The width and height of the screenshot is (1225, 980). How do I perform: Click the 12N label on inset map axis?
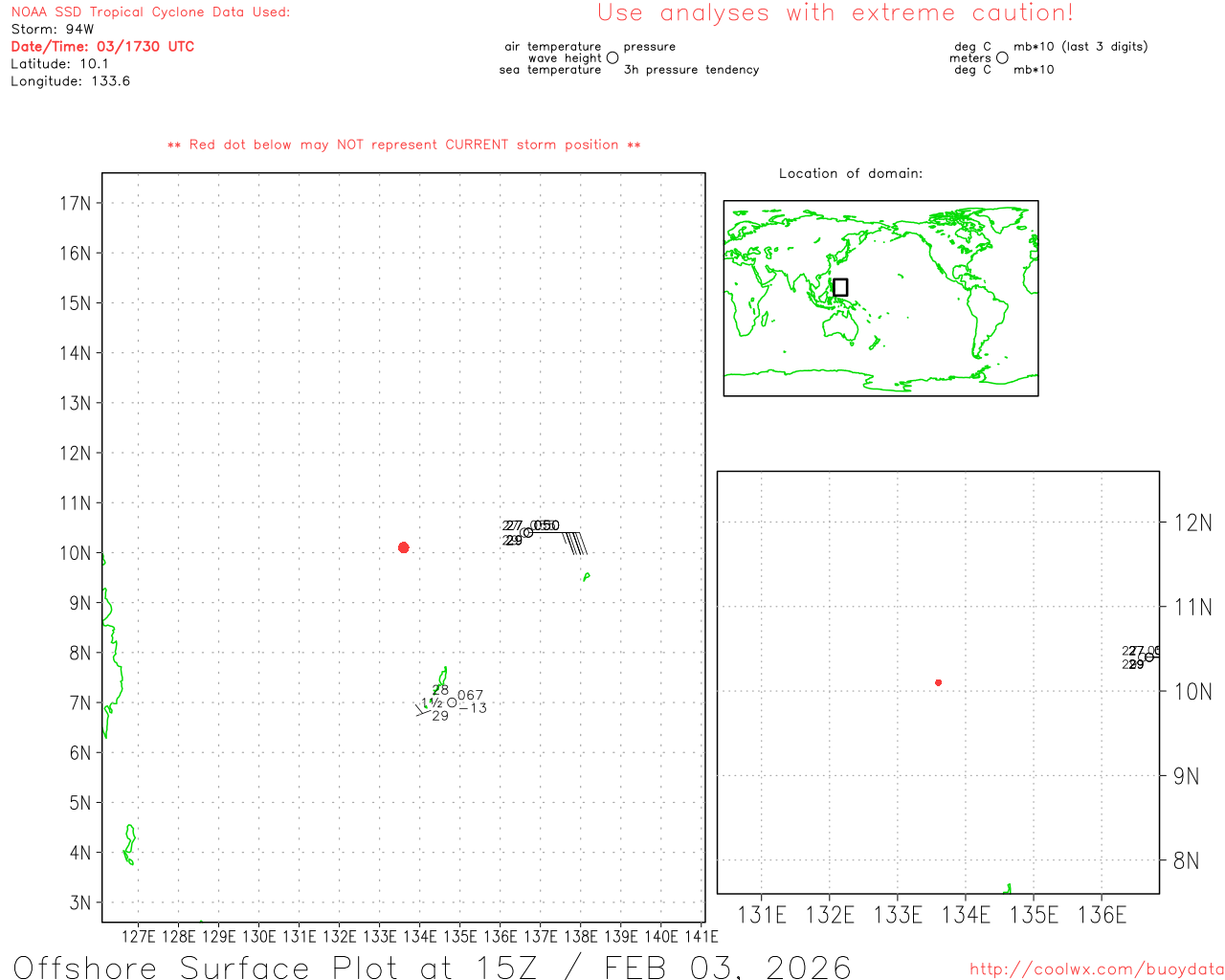1192,523
